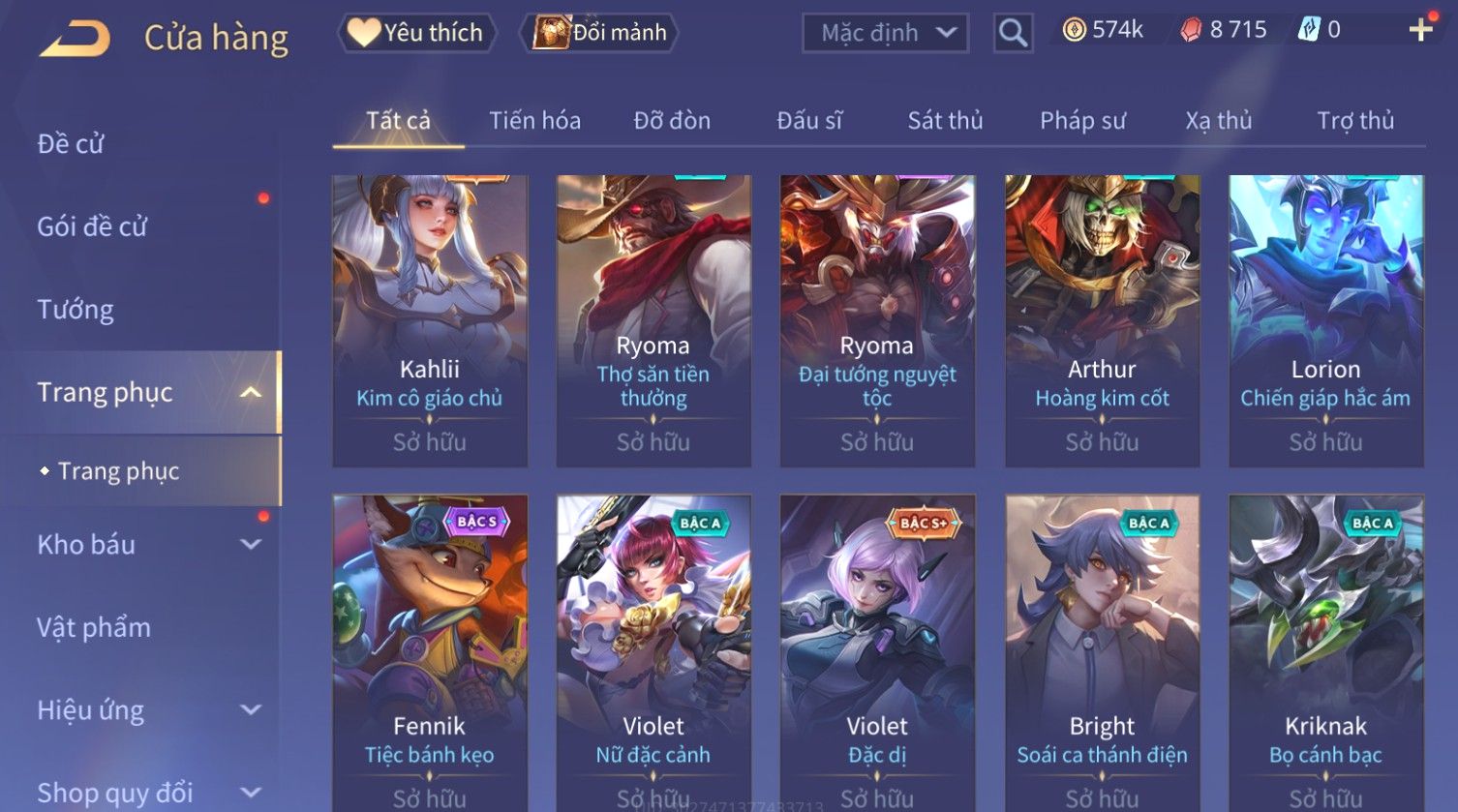
Task: Expand the Hiệu ứng sidebar section
Action: (x=250, y=709)
